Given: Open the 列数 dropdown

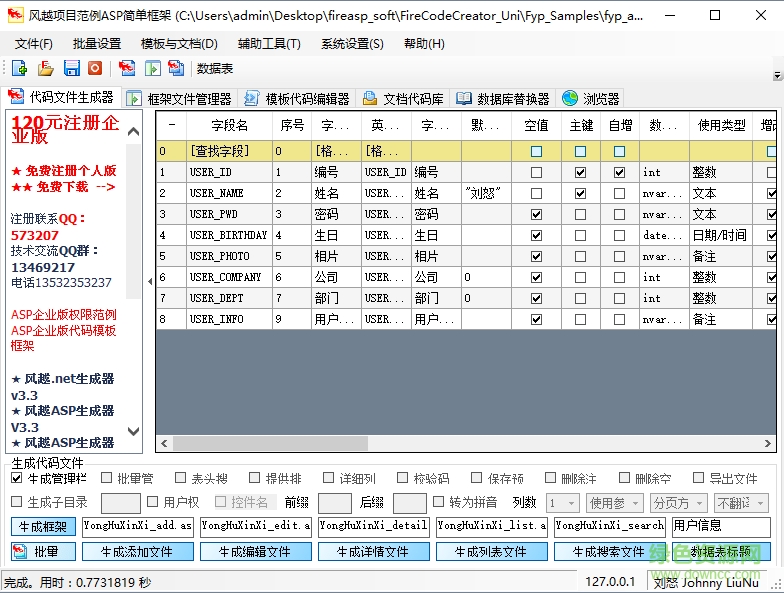Looking at the screenshot, I should (561, 503).
